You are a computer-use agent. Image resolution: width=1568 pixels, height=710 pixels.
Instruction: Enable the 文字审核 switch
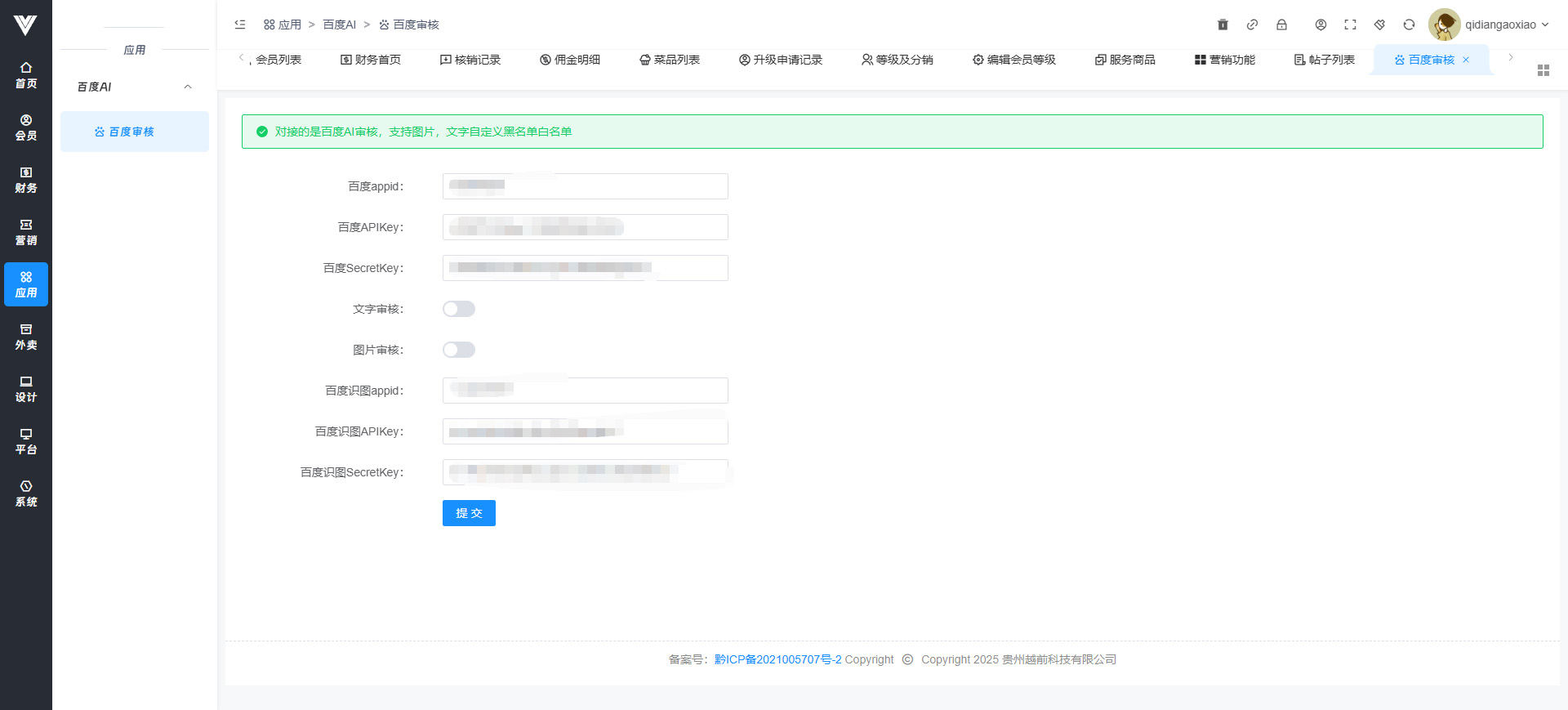pyautogui.click(x=459, y=309)
